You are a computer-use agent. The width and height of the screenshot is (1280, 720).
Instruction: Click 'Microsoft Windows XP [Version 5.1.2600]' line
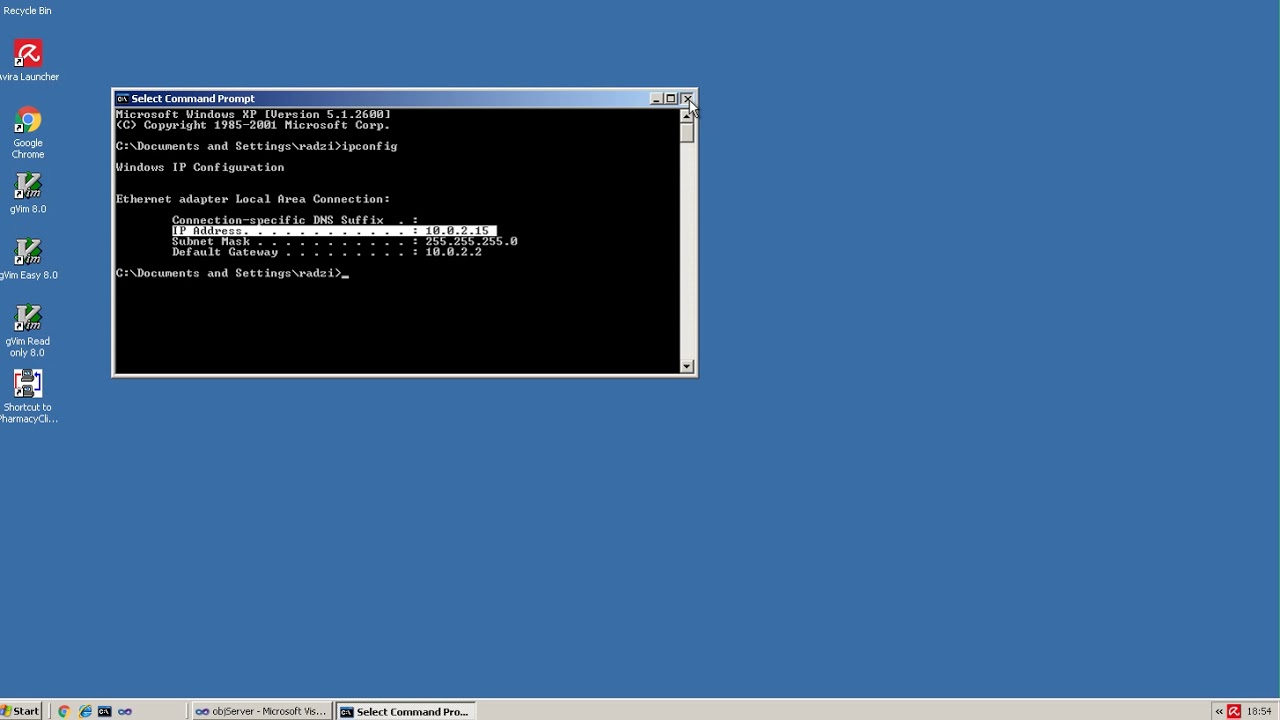coord(253,114)
